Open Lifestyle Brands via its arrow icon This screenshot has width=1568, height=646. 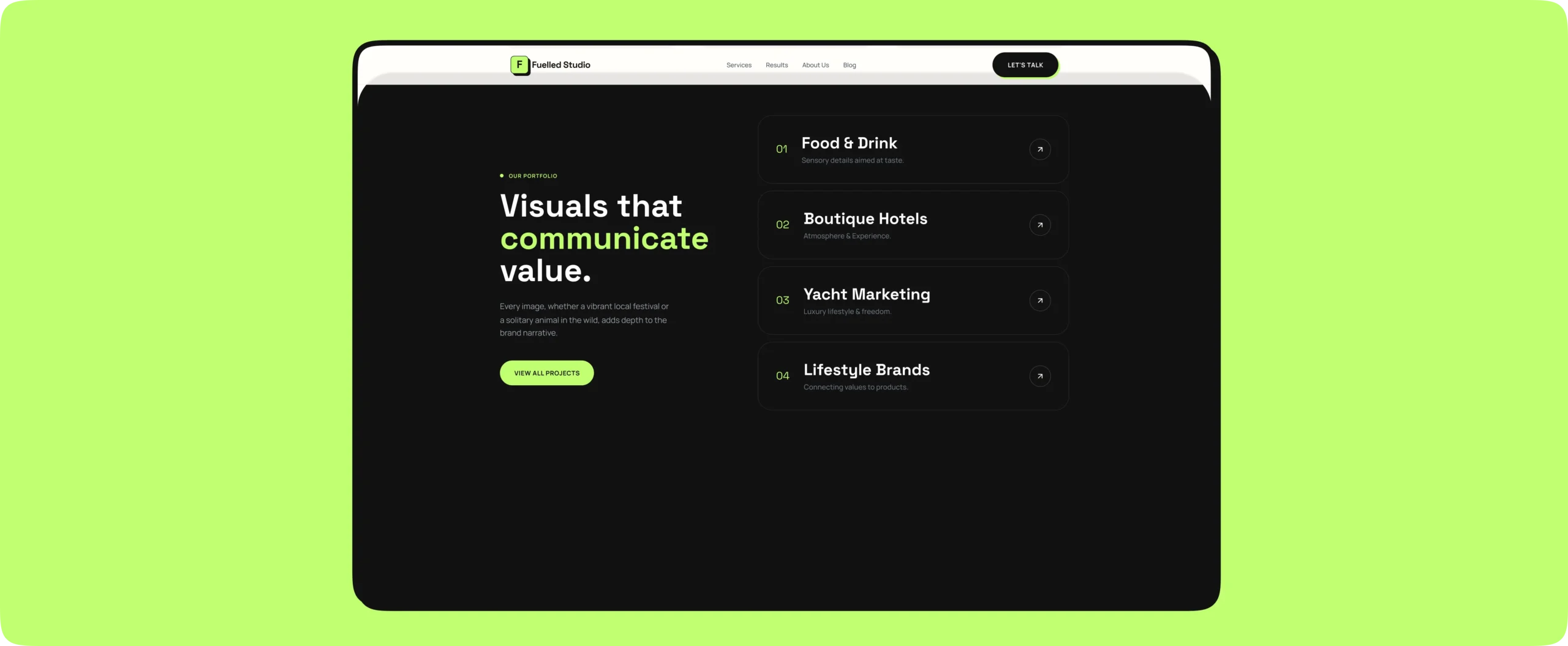click(x=1039, y=376)
